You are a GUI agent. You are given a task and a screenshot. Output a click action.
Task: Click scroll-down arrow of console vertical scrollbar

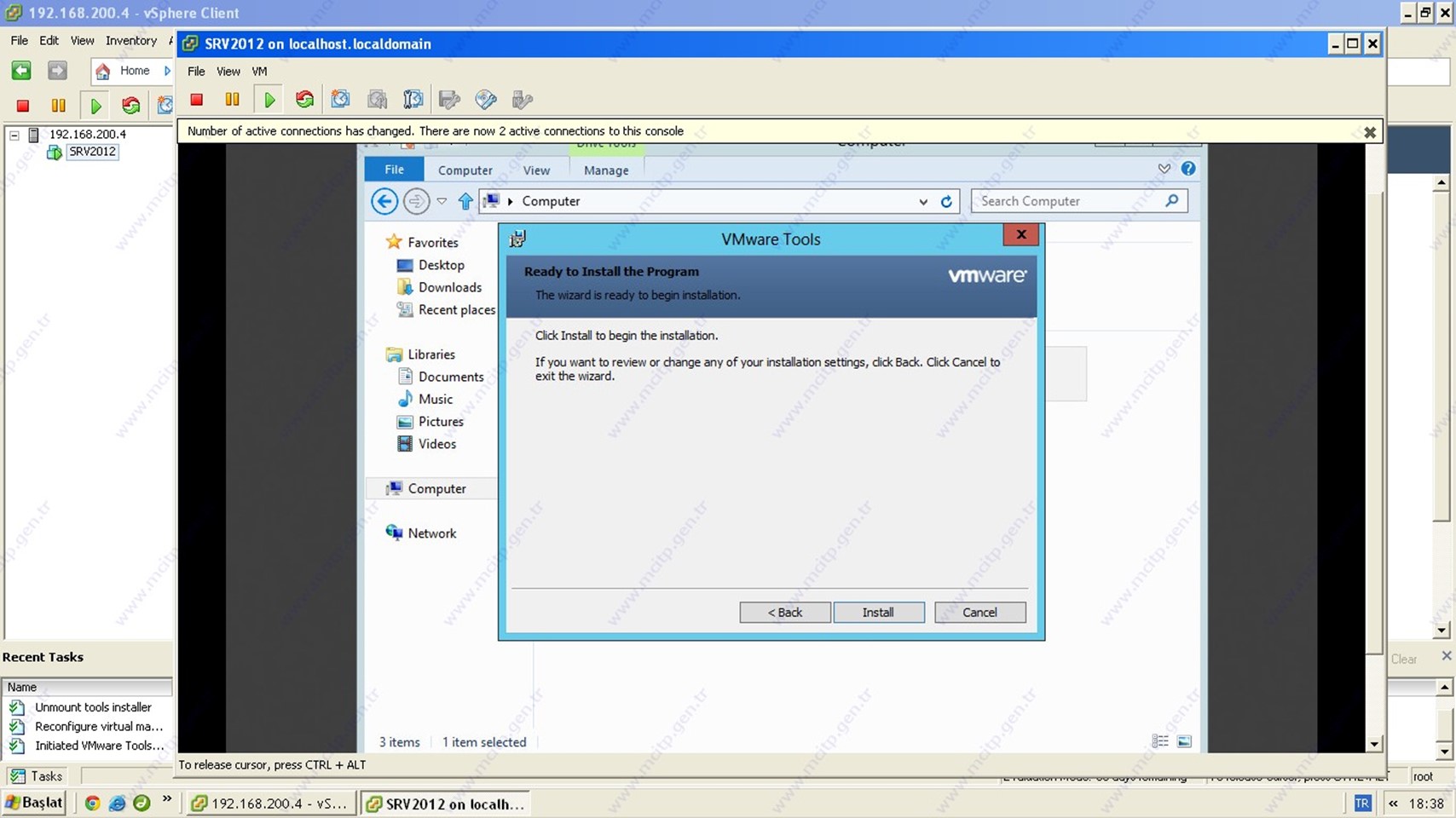pos(1373,744)
